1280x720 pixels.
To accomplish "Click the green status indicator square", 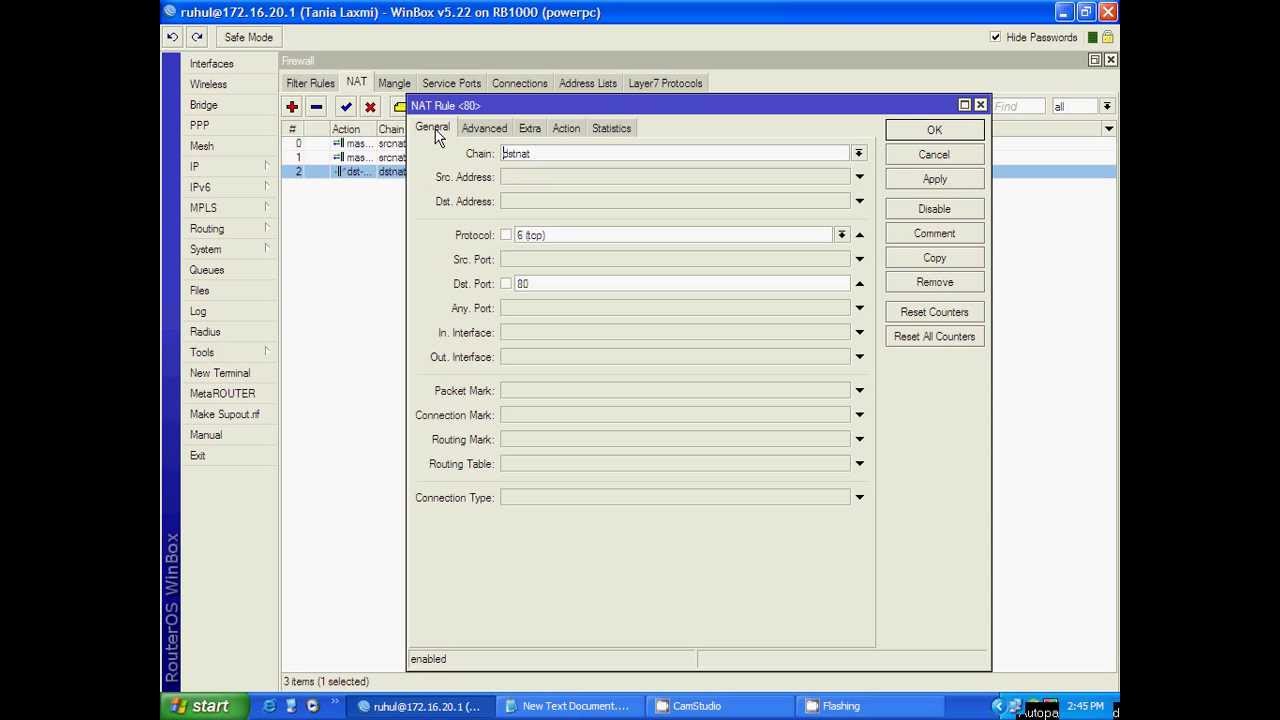I will (1093, 37).
